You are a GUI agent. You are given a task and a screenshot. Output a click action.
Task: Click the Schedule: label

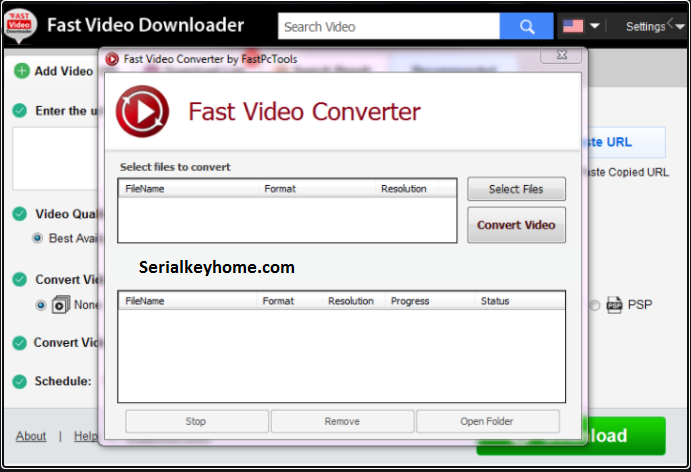point(63,381)
